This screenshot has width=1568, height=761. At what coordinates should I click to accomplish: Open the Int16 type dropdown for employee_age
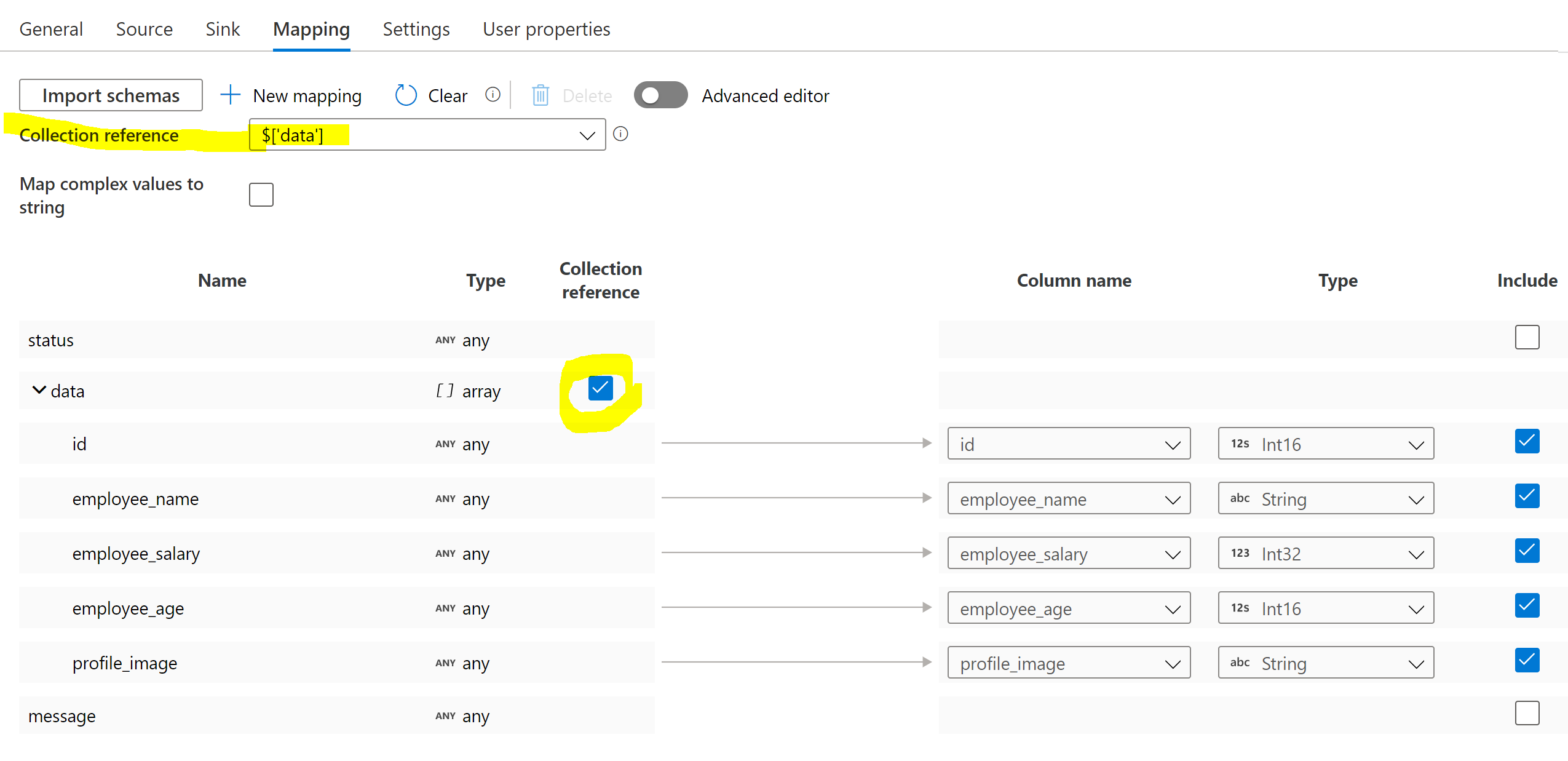(1326, 608)
